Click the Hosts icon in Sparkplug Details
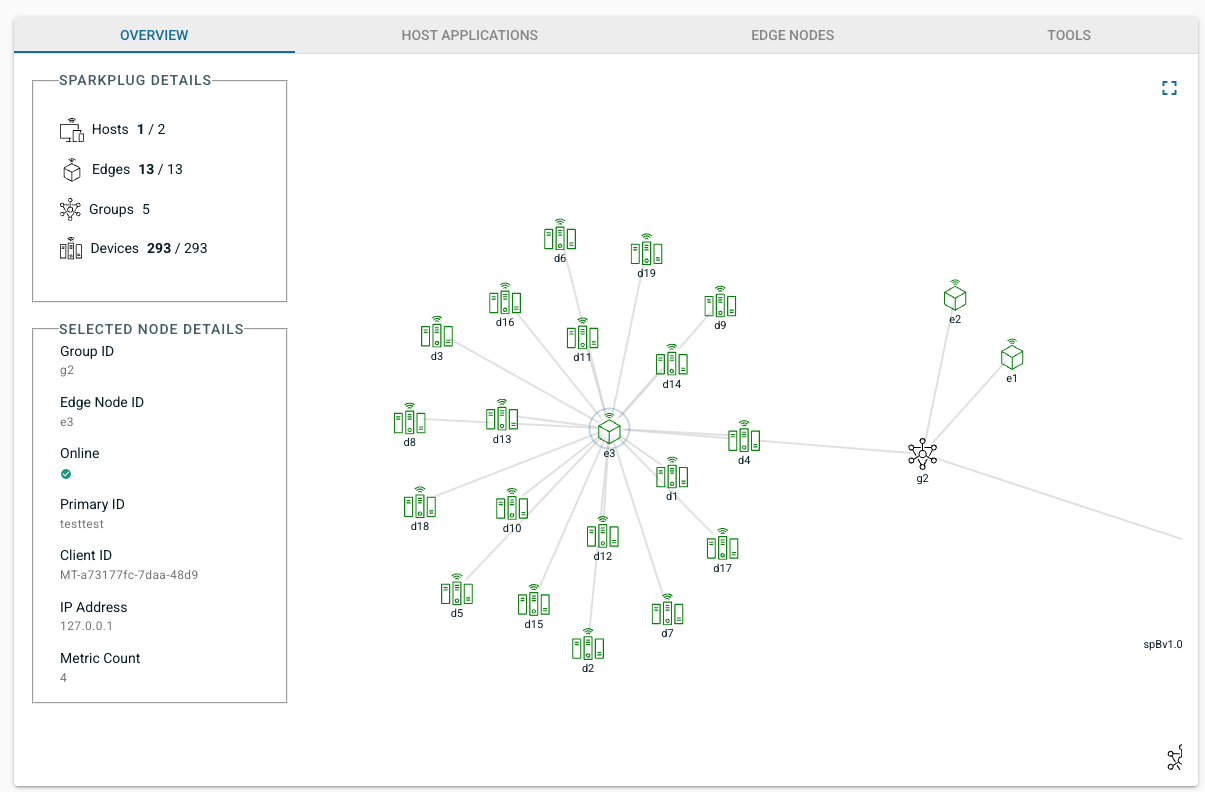The width and height of the screenshot is (1205, 792). click(x=71, y=130)
